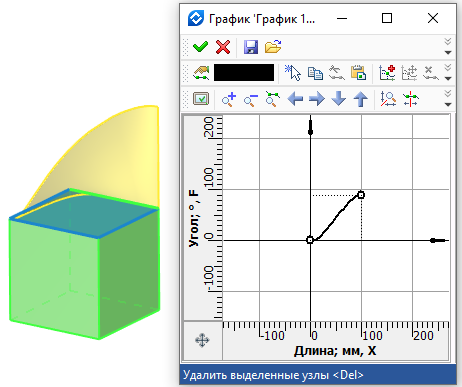Viewport: 462px width, 387px height.
Task: Close the График window
Action: [433, 18]
